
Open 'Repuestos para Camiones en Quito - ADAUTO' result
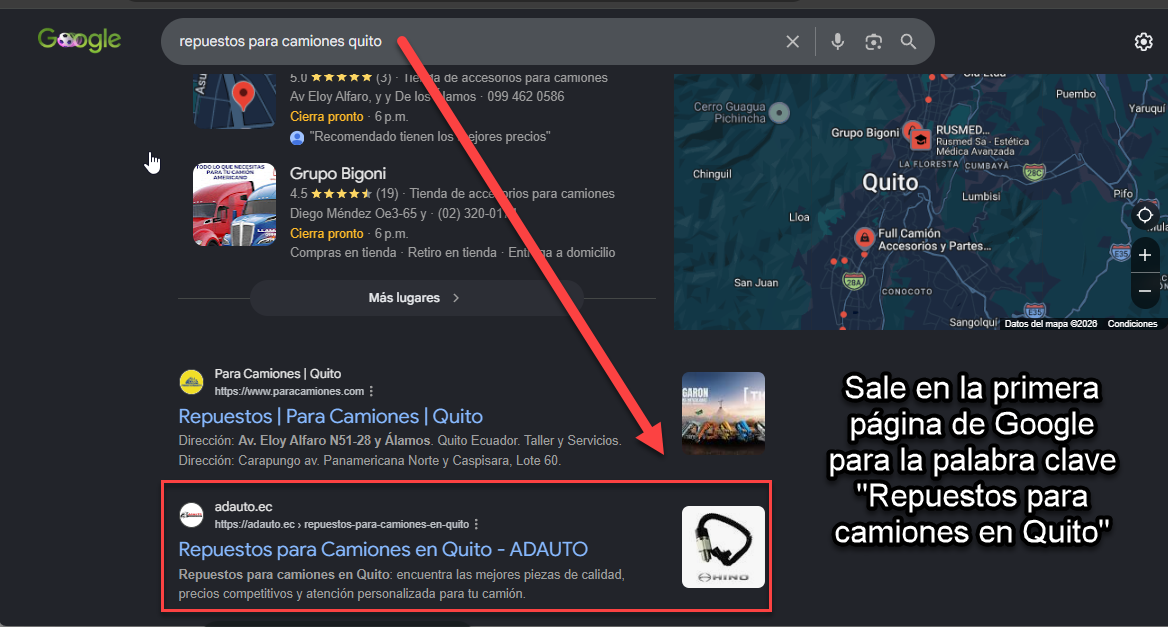[x=383, y=550]
